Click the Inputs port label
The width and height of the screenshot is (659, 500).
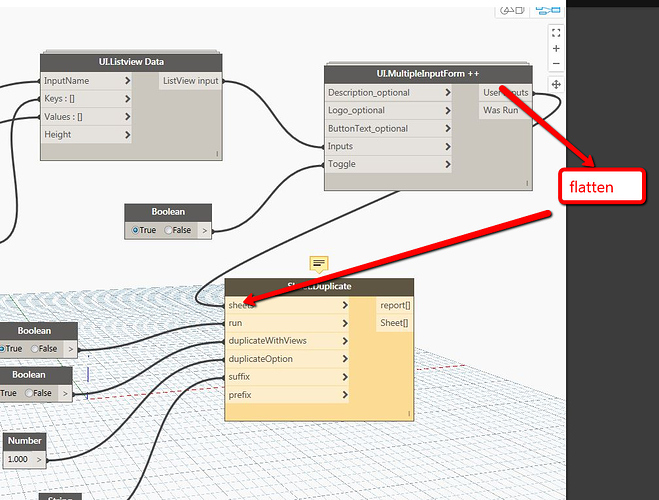click(x=340, y=146)
